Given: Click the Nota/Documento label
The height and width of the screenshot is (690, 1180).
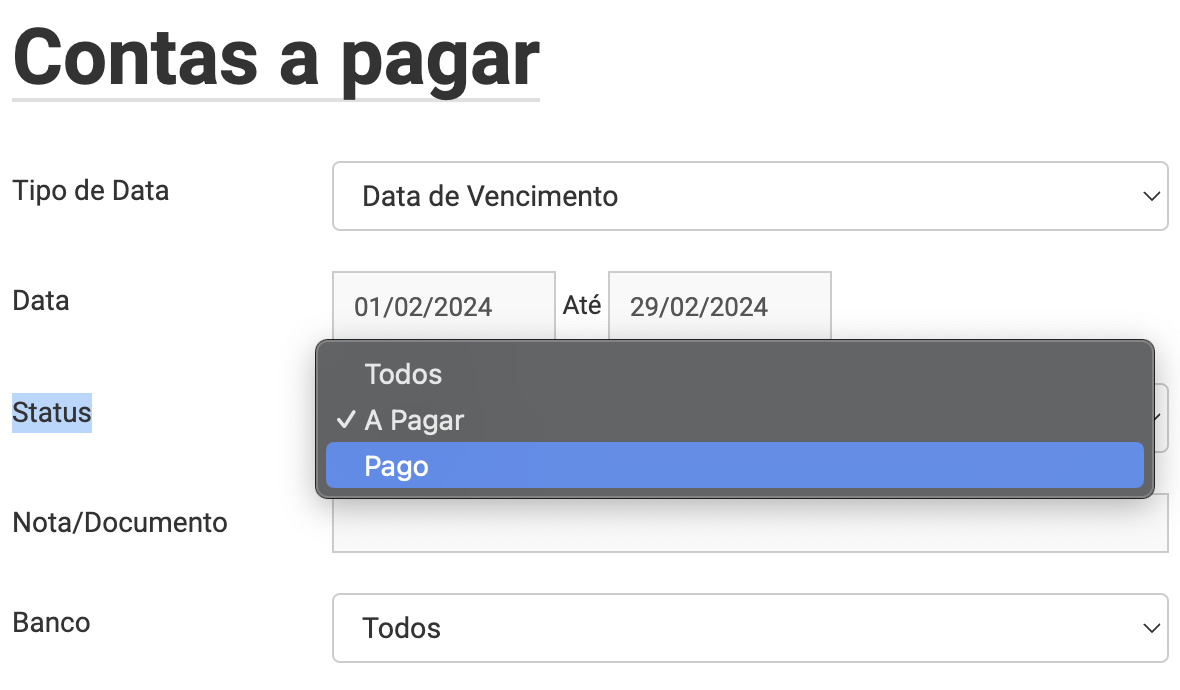Looking at the screenshot, I should 120,522.
